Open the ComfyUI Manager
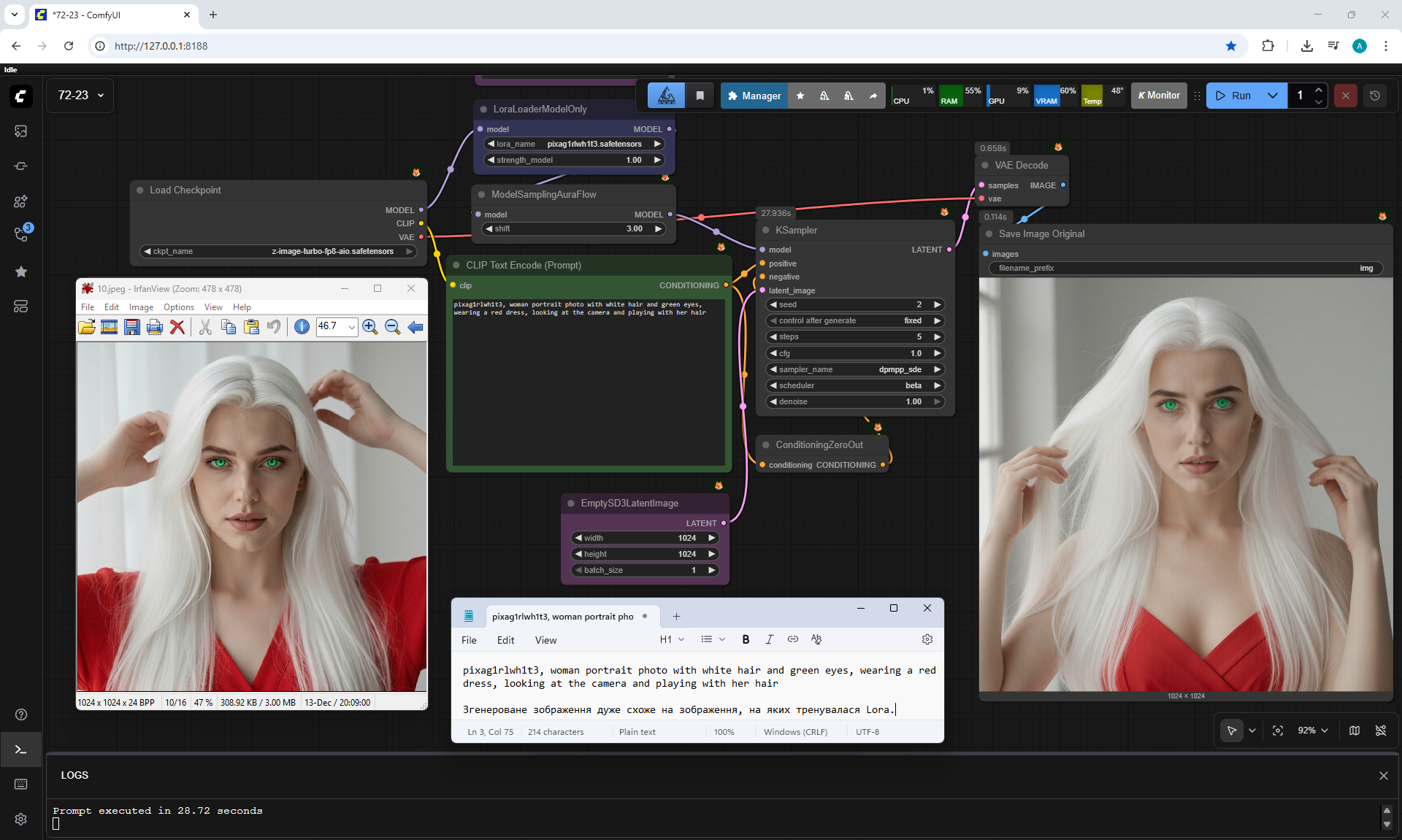 754,96
